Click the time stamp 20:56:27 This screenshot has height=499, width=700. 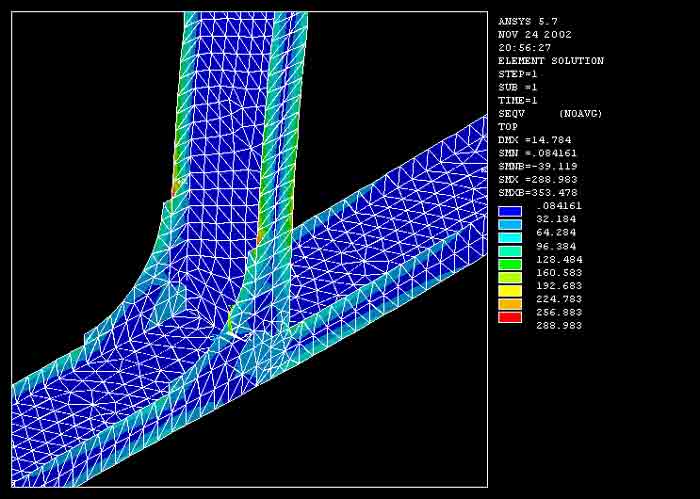(x=525, y=47)
